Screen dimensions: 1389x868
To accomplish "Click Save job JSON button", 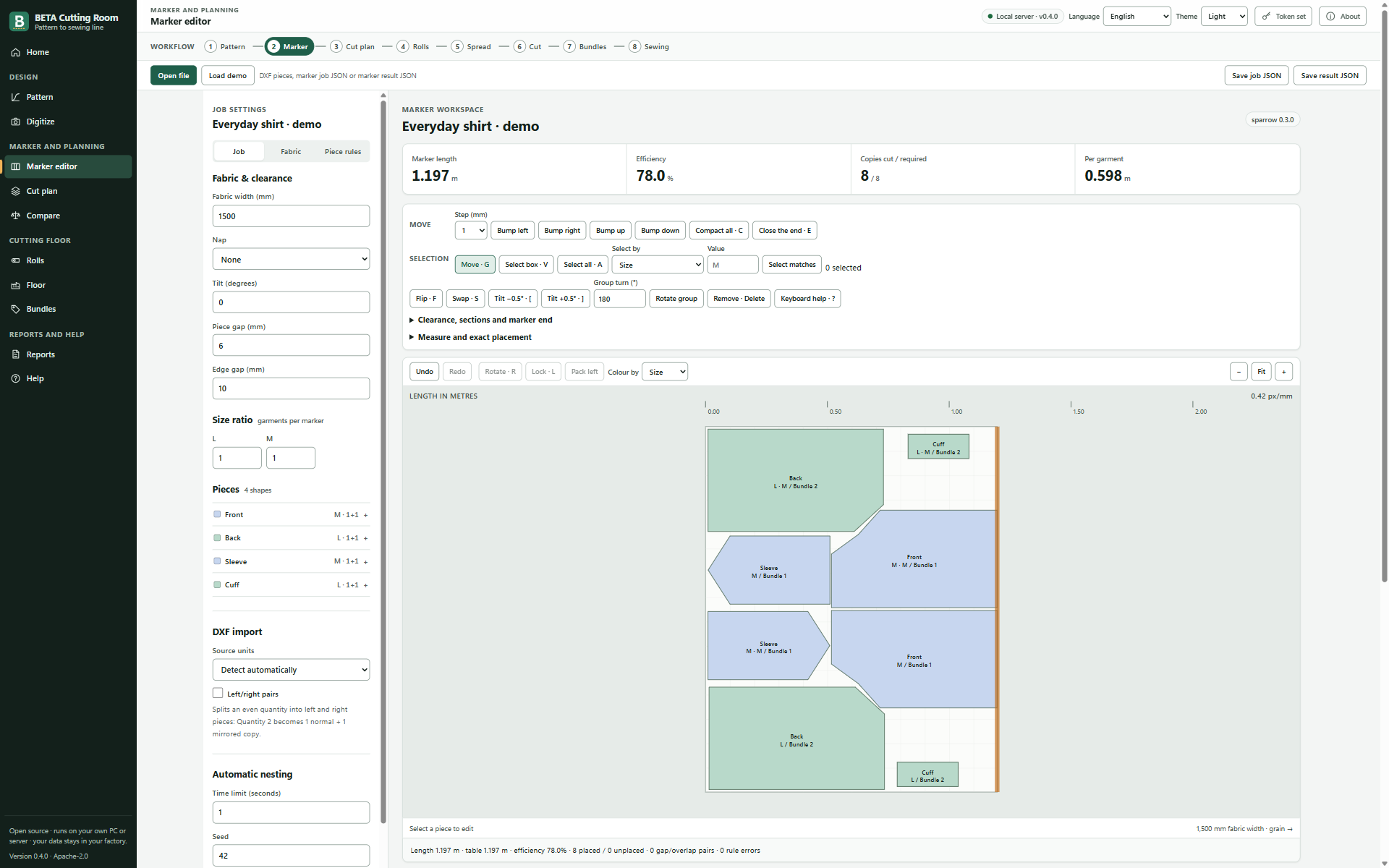I will [1257, 75].
